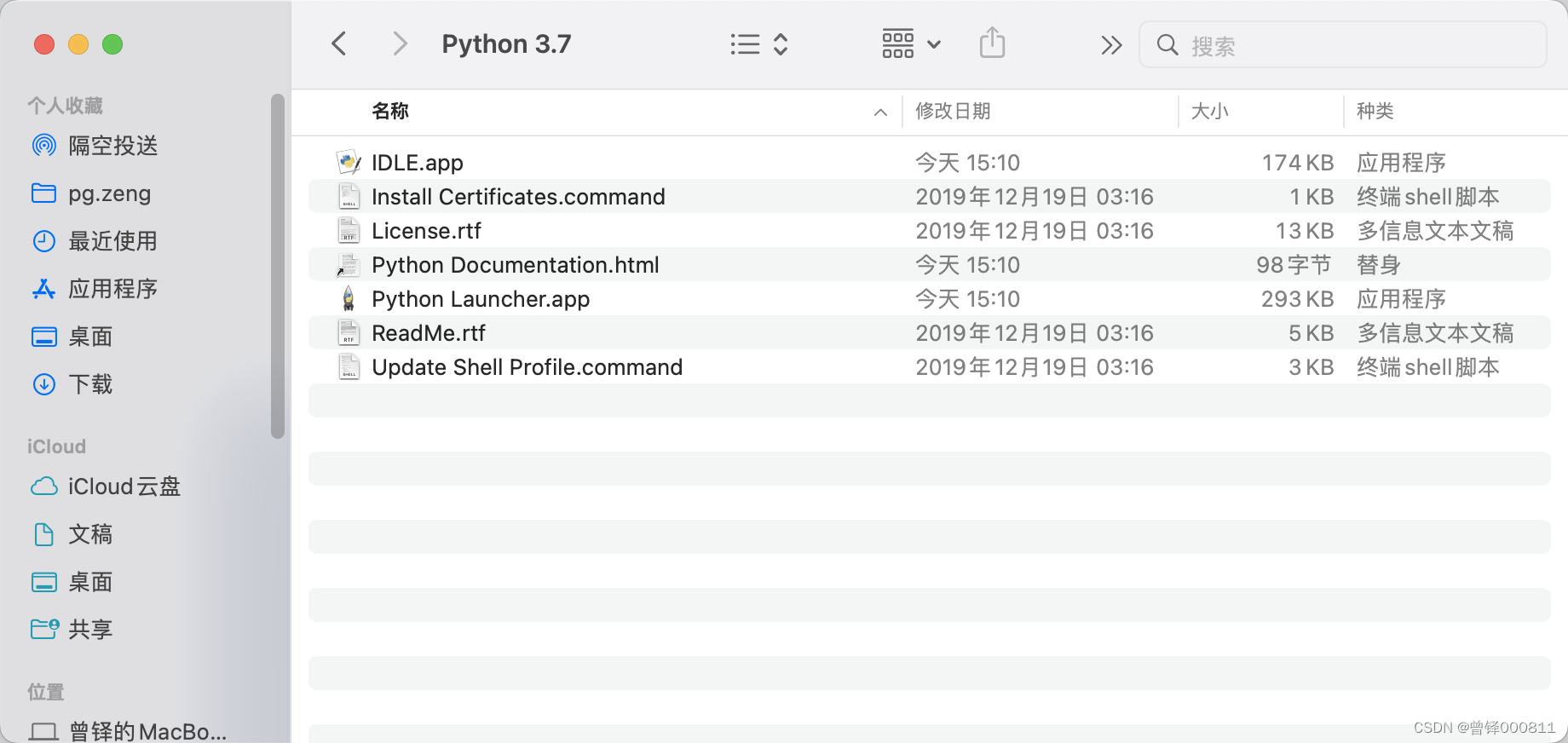Select the Python Documentation.html alias icon
This screenshot has width=1568, height=743.
[x=348, y=265]
